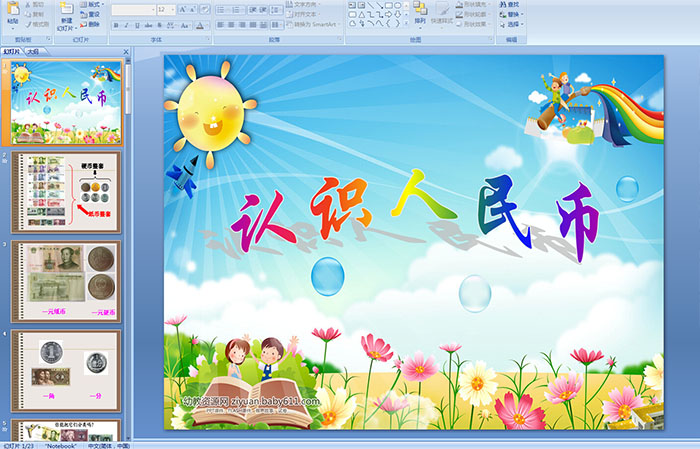Select the down arrow shape

(397, 14)
